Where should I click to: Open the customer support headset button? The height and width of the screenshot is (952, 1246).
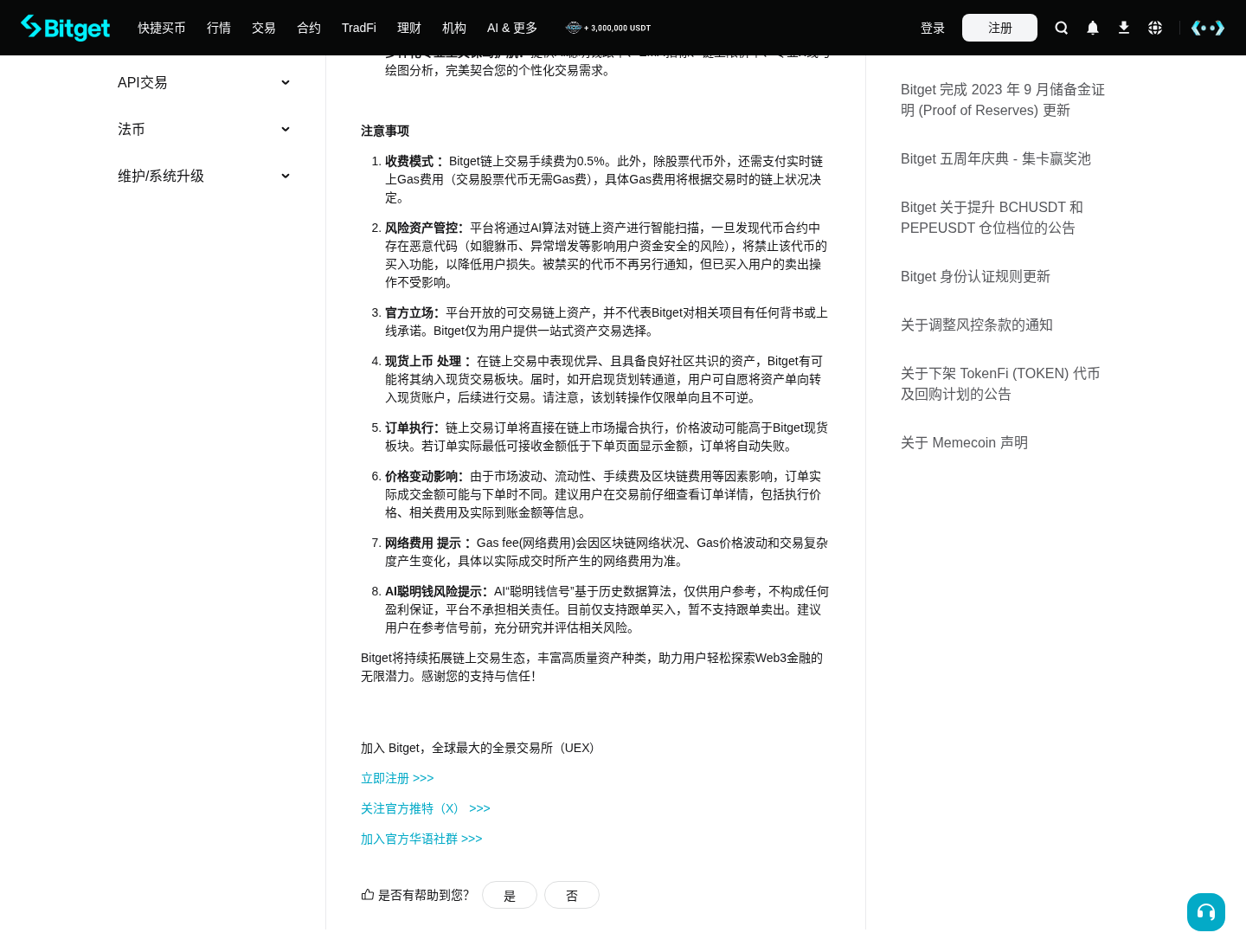coord(1206,912)
